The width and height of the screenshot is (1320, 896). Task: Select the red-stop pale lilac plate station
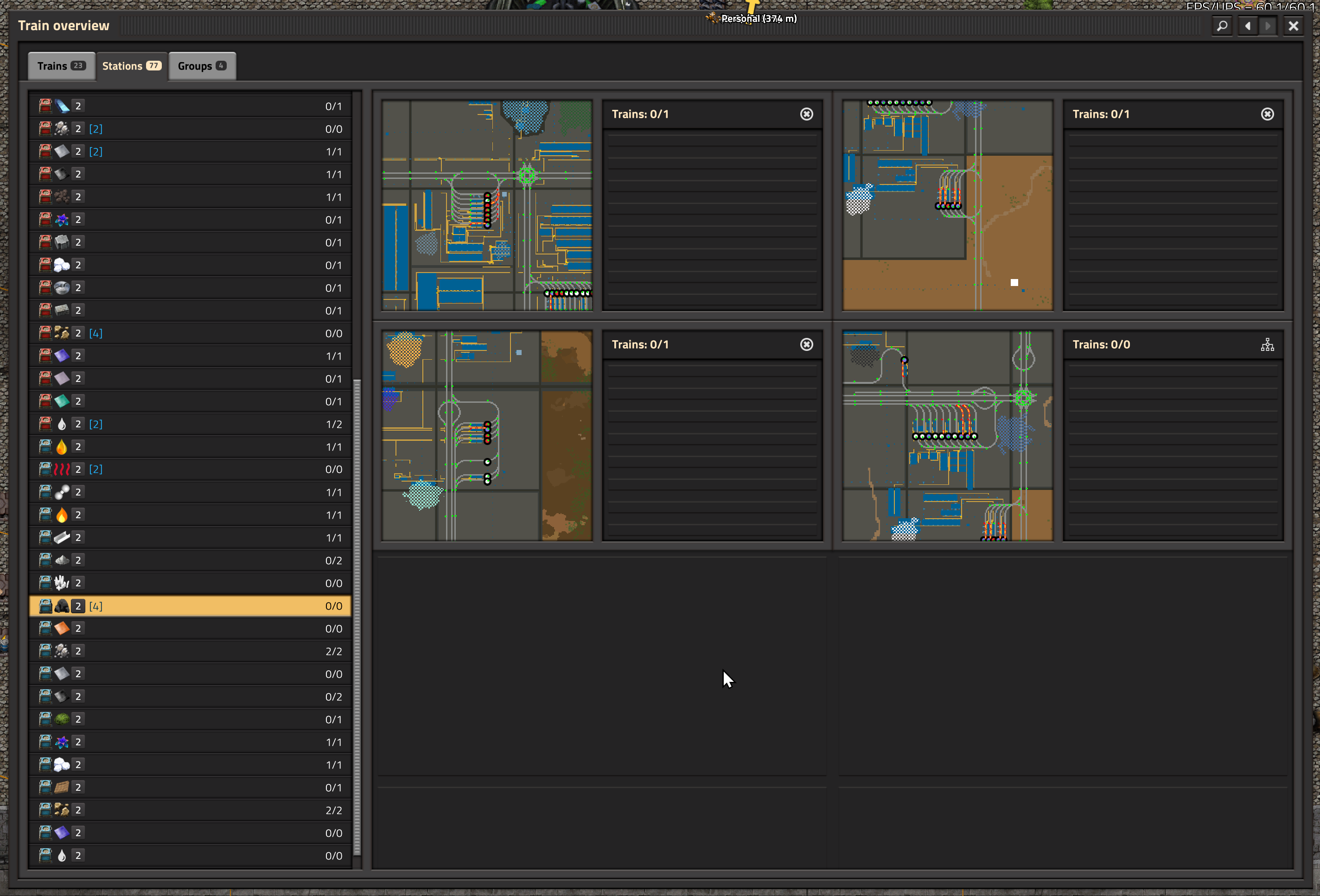coord(190,379)
